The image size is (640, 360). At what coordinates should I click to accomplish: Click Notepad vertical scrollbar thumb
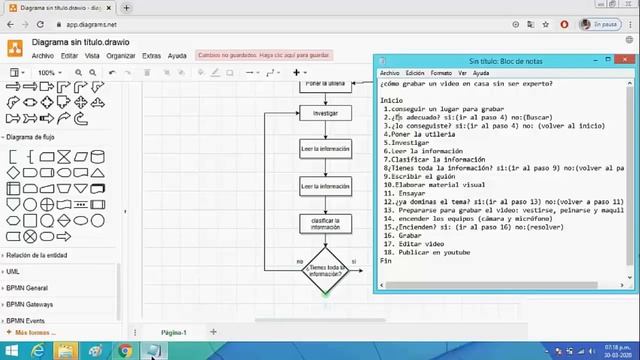(630, 176)
